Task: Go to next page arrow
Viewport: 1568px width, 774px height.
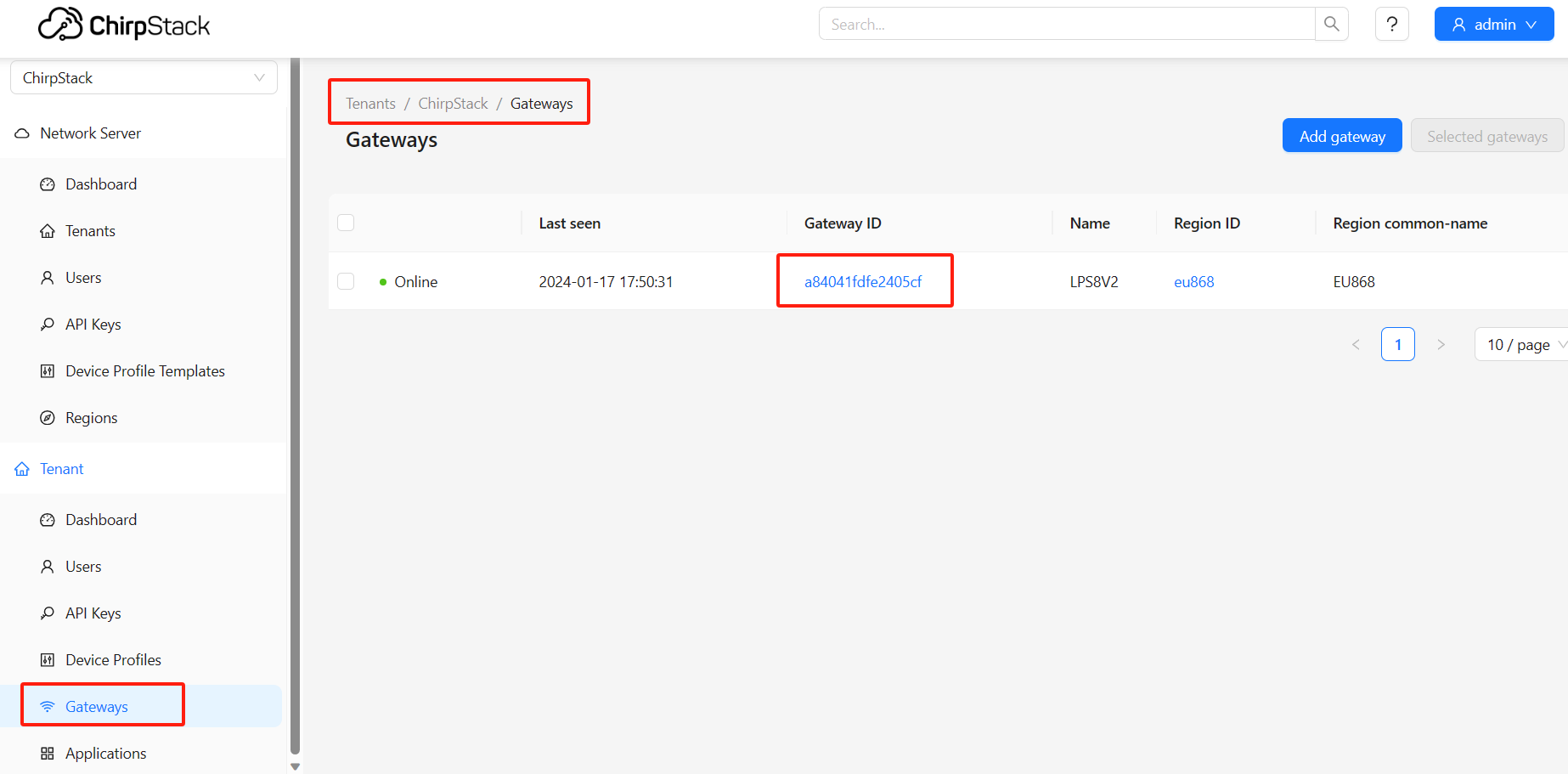Action: 1441,344
